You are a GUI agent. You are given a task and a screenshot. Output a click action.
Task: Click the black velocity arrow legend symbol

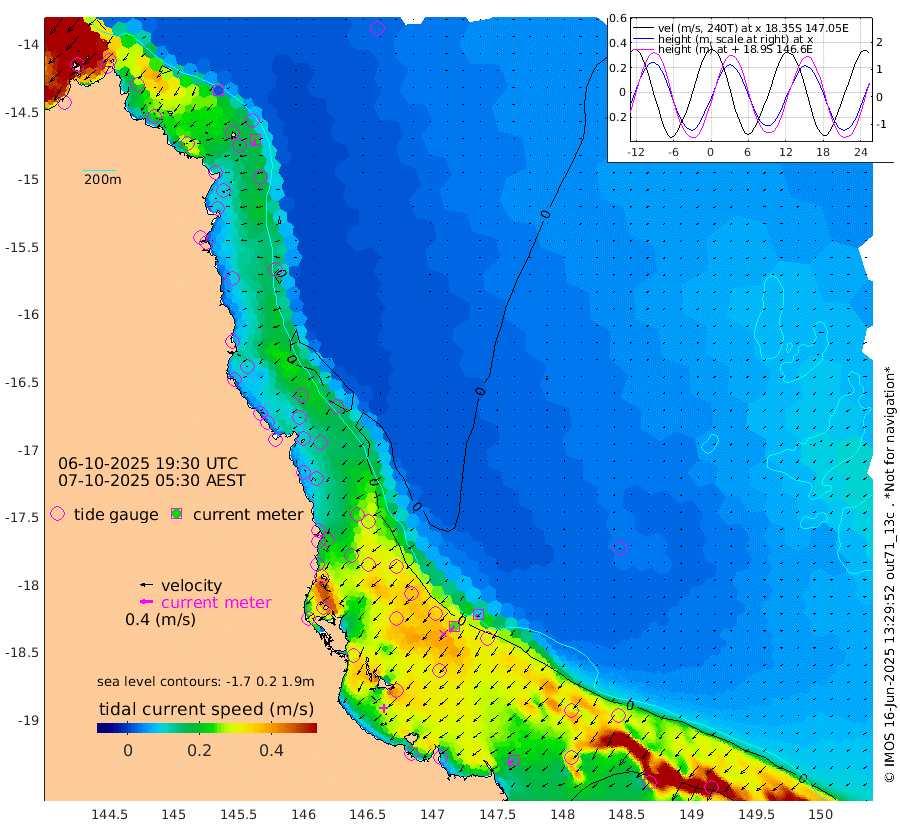click(147, 585)
